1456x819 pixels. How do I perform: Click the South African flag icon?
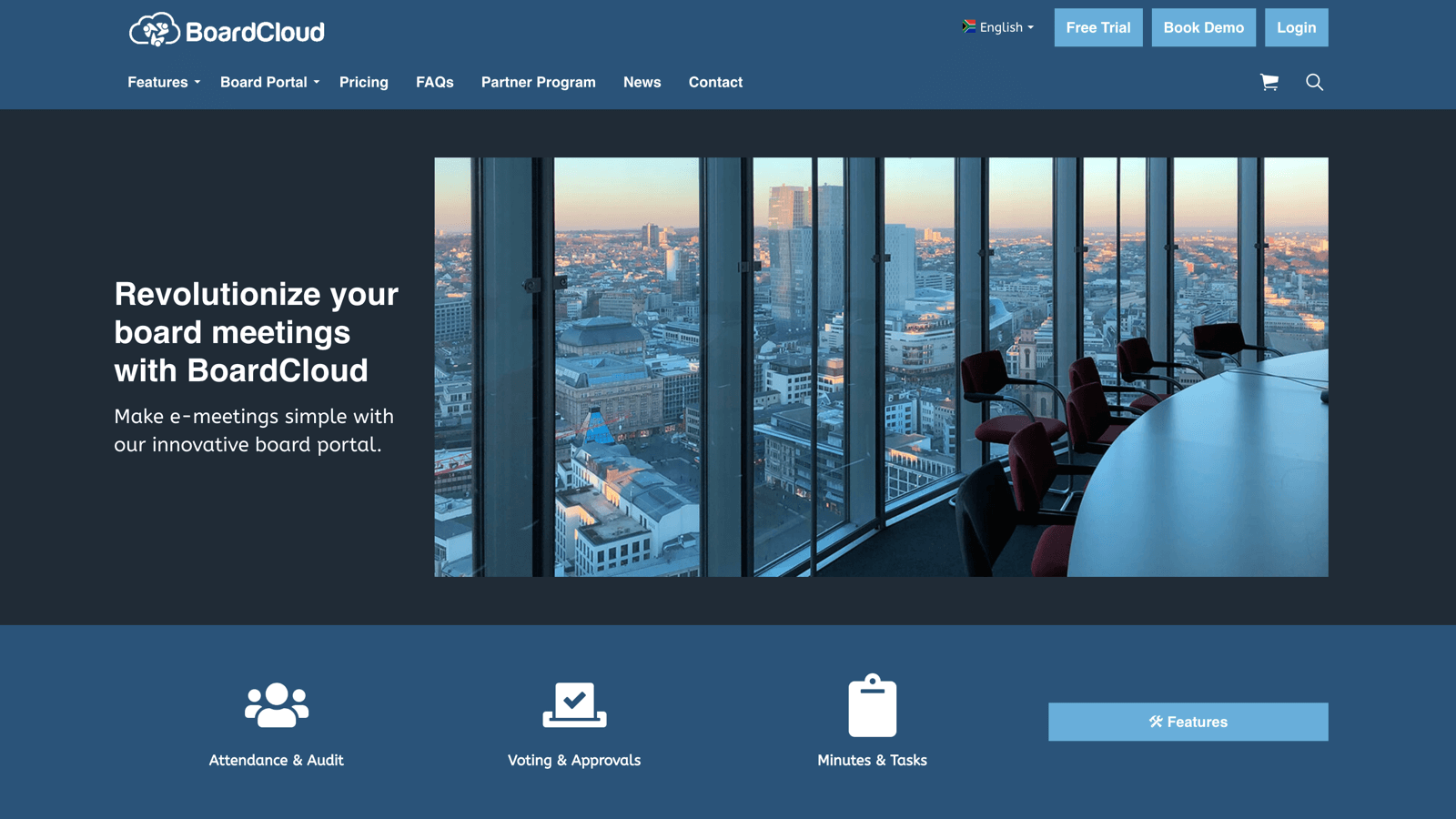pos(966,26)
